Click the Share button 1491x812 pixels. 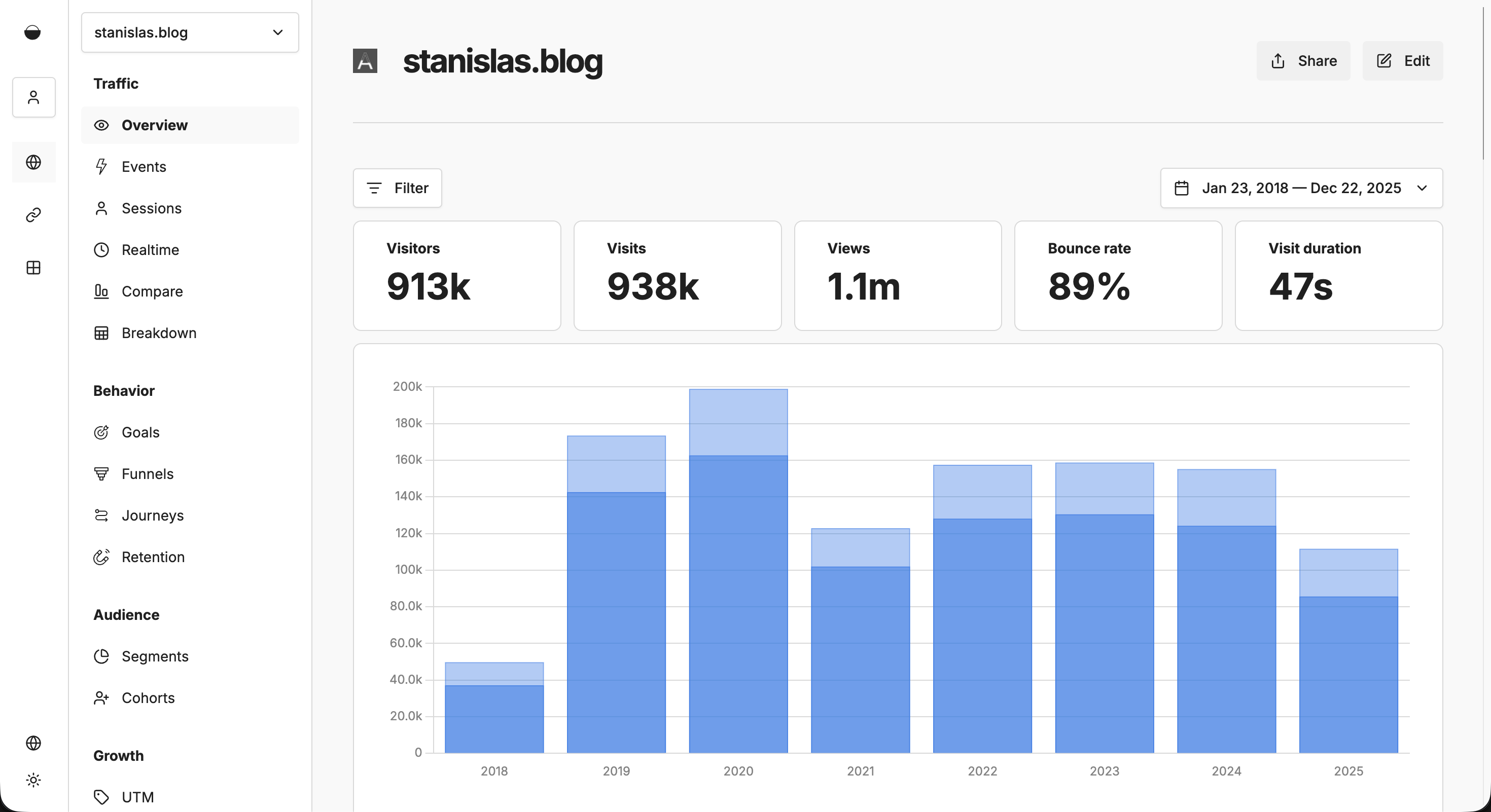1303,61
